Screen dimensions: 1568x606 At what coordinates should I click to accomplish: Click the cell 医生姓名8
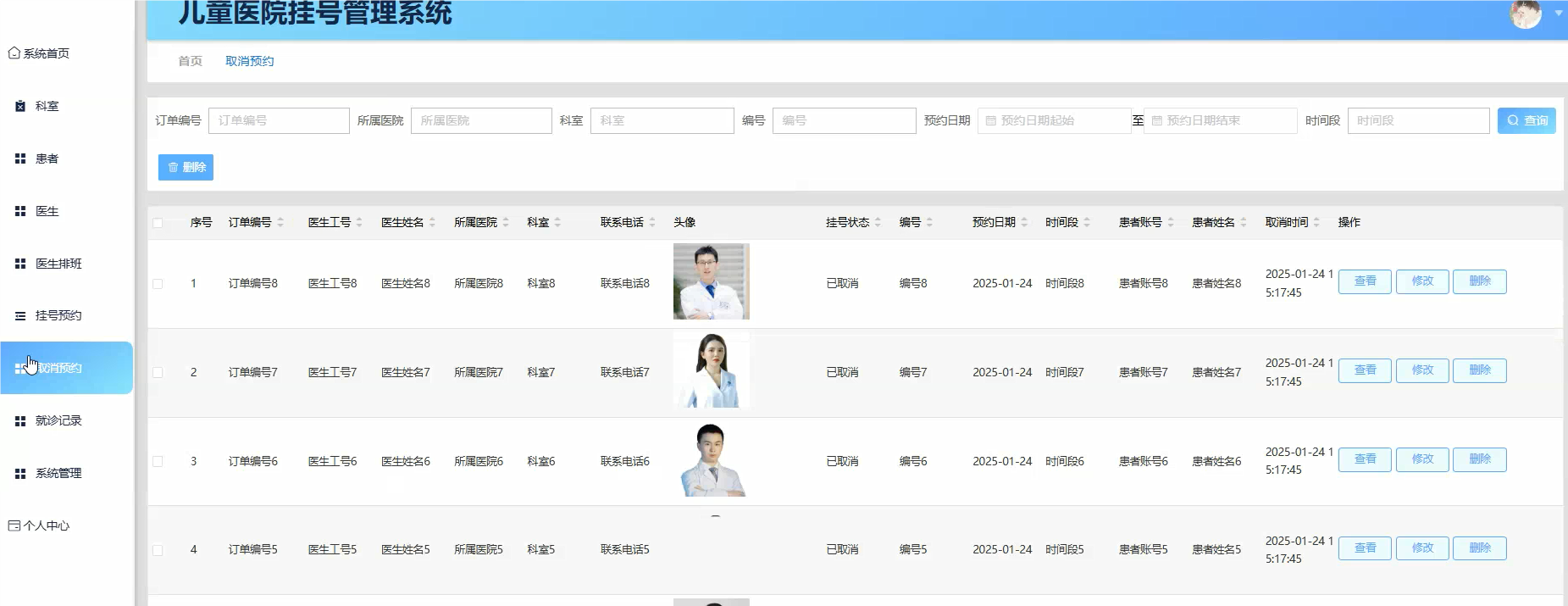pos(406,283)
